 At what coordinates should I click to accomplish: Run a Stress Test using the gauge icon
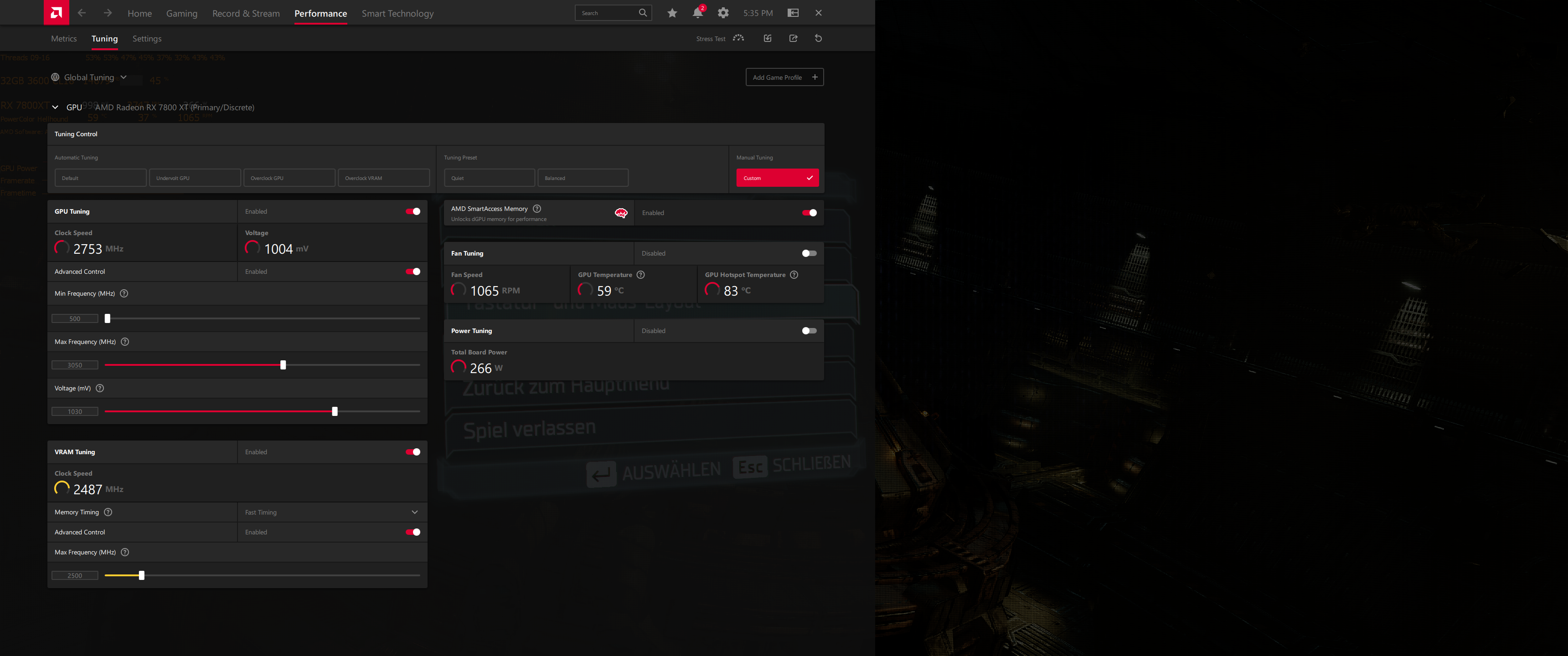click(738, 38)
